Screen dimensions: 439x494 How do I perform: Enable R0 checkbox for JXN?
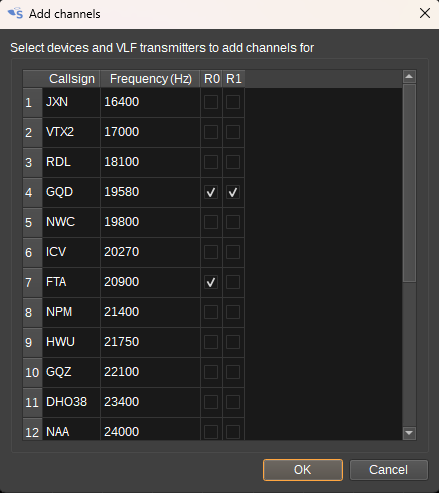pyautogui.click(x=211, y=102)
